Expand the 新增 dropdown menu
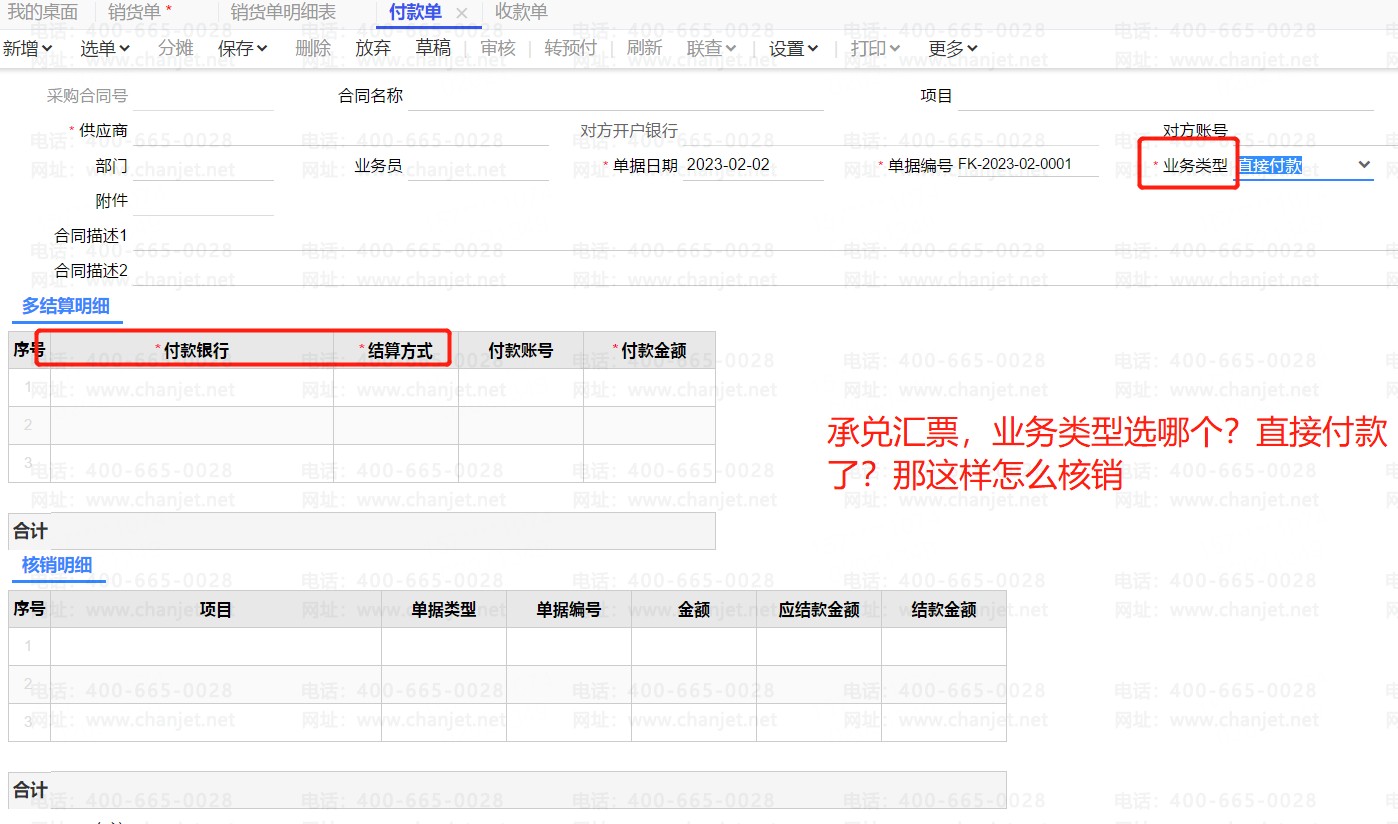The width and height of the screenshot is (1398, 824). 27,48
